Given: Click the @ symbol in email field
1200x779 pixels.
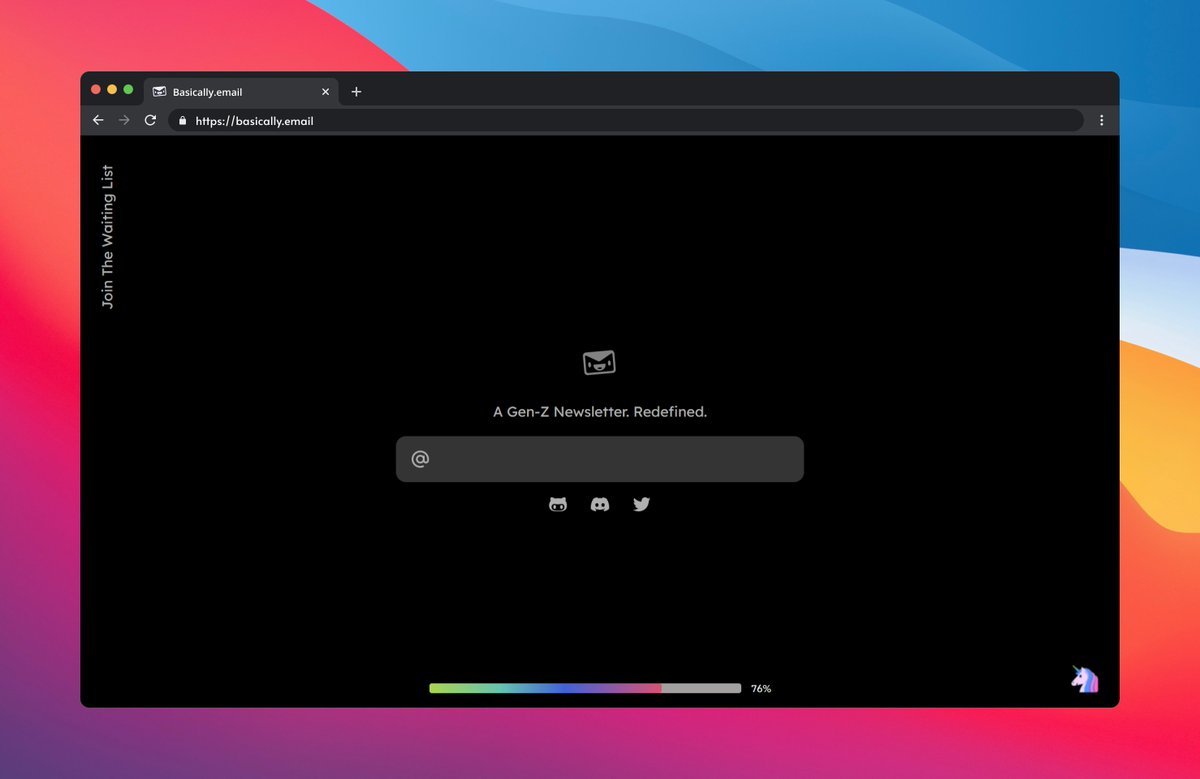Looking at the screenshot, I should coord(420,459).
